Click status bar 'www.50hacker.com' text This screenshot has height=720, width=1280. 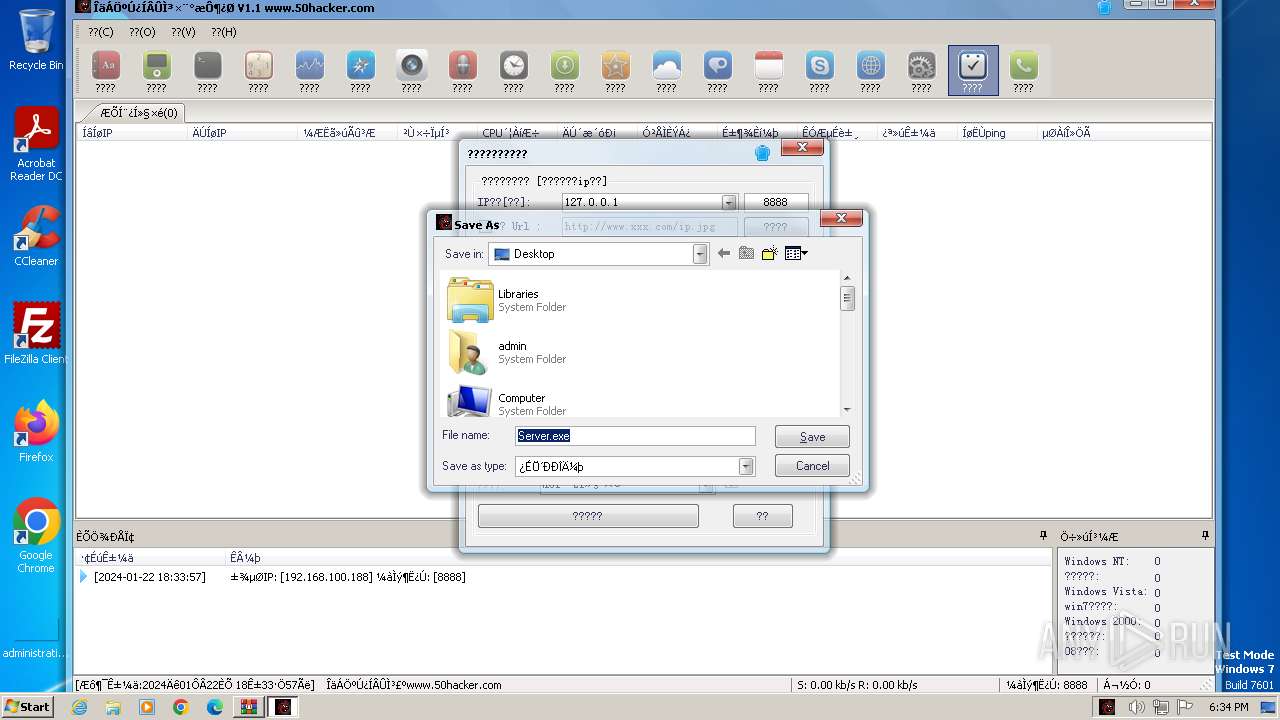(x=454, y=685)
